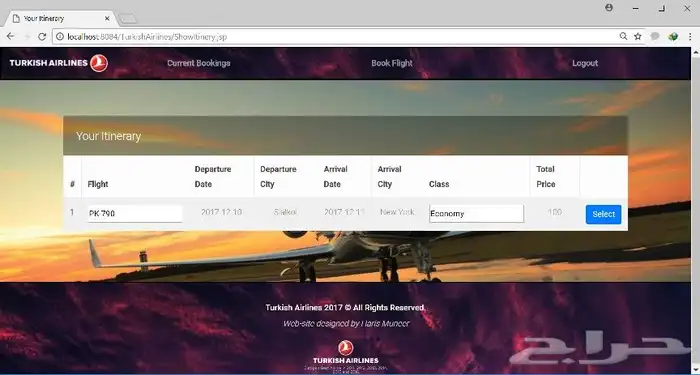Click the PK 790 flight field
The height and width of the screenshot is (375, 700).
tap(135, 213)
